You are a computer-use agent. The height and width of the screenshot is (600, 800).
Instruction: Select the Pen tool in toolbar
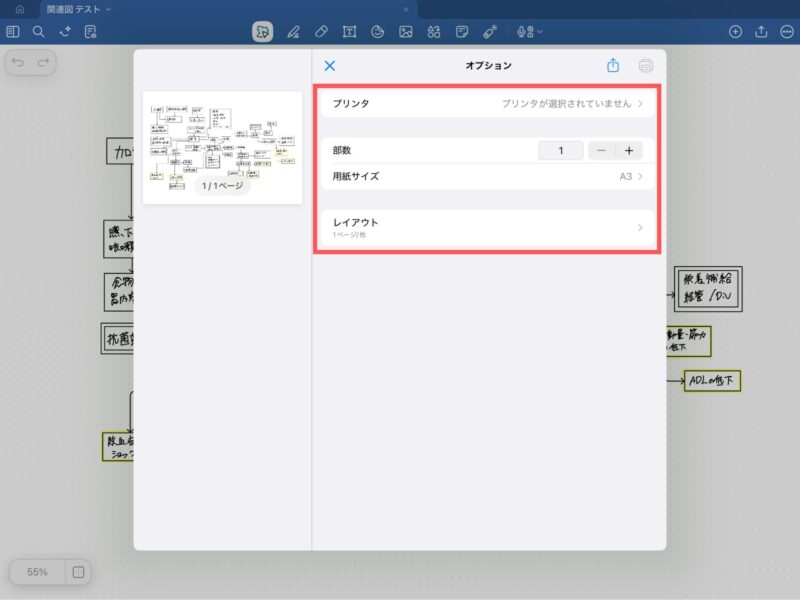[x=293, y=32]
